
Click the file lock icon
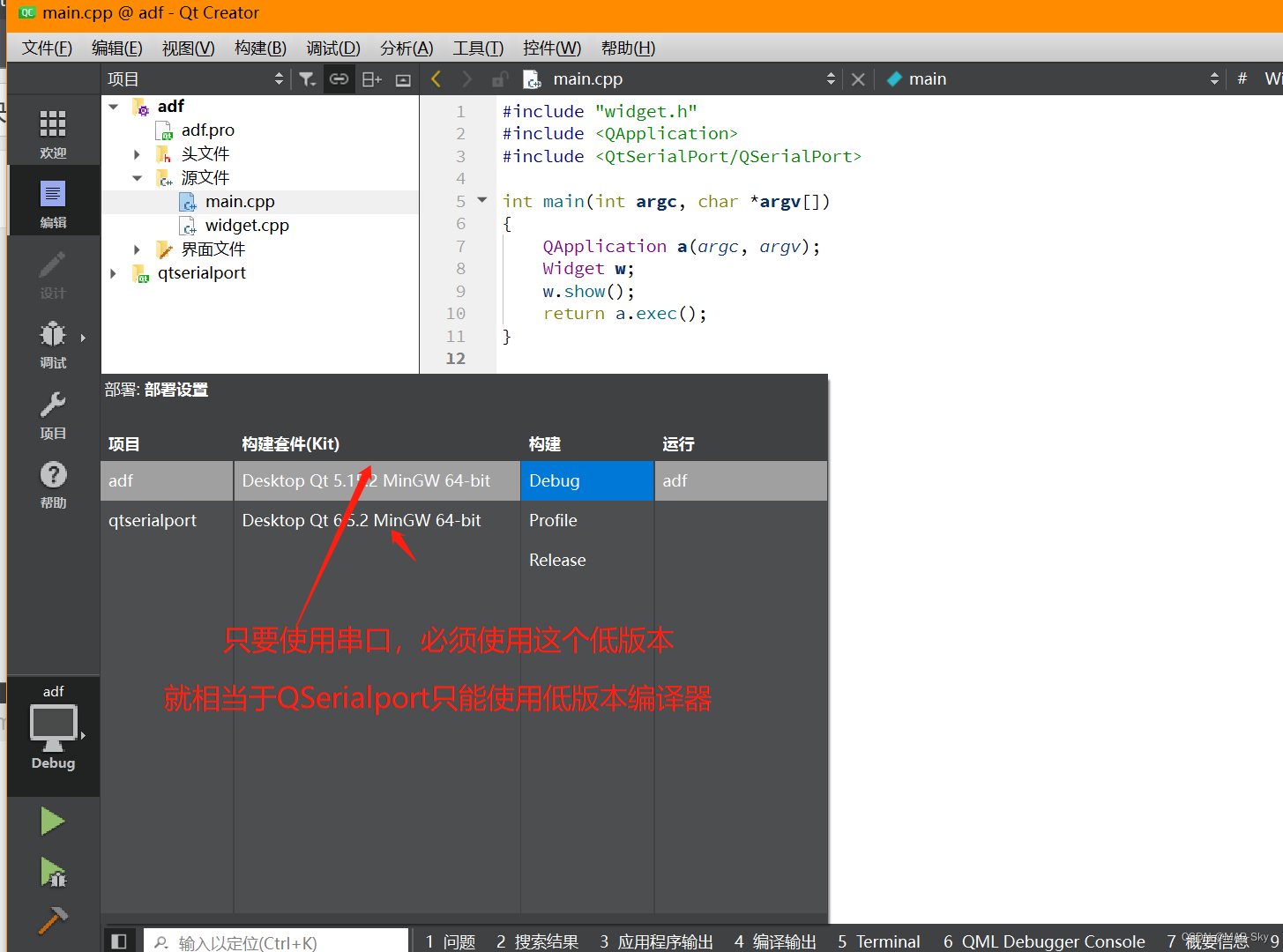(499, 79)
